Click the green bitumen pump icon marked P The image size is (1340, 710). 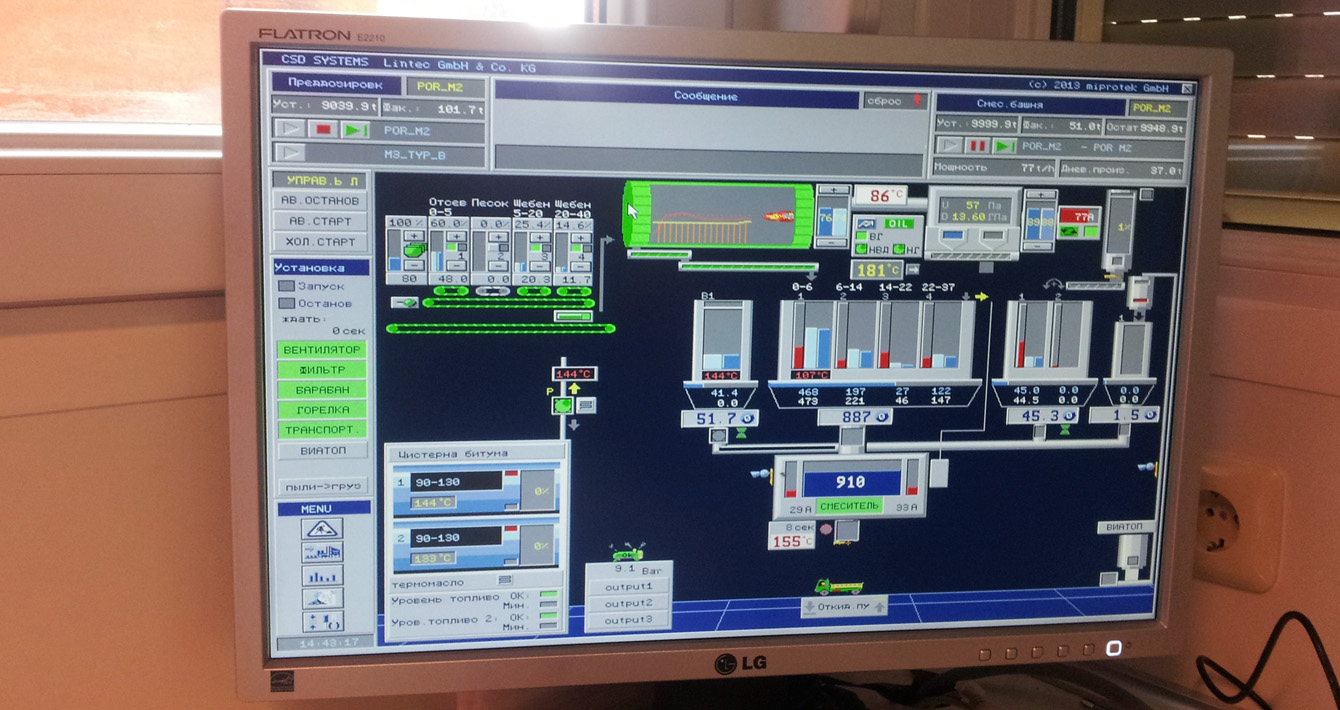[x=563, y=405]
